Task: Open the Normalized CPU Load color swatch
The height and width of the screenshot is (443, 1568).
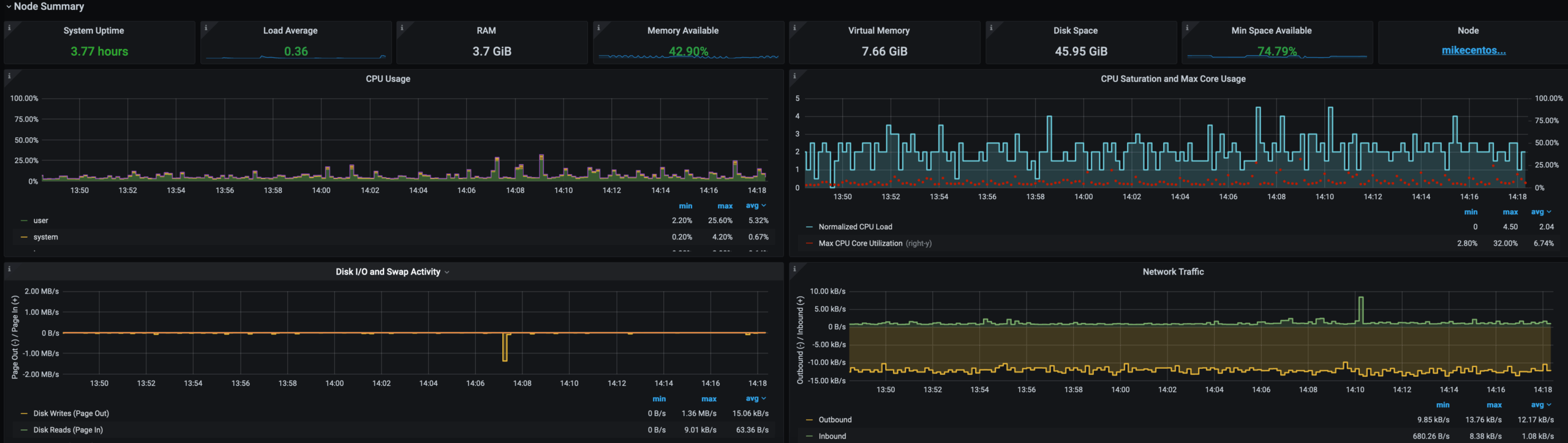Action: (x=809, y=227)
